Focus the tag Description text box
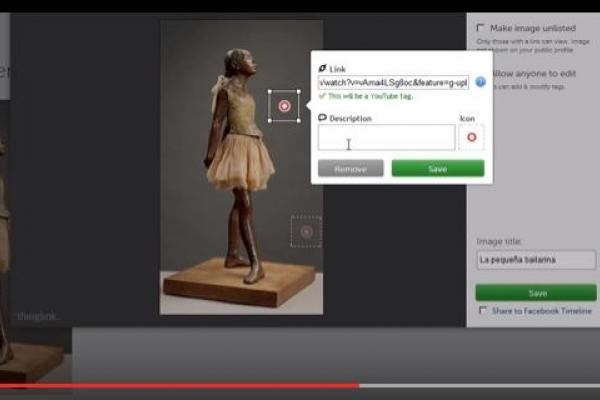Viewport: 600px width, 400px height. [386, 137]
